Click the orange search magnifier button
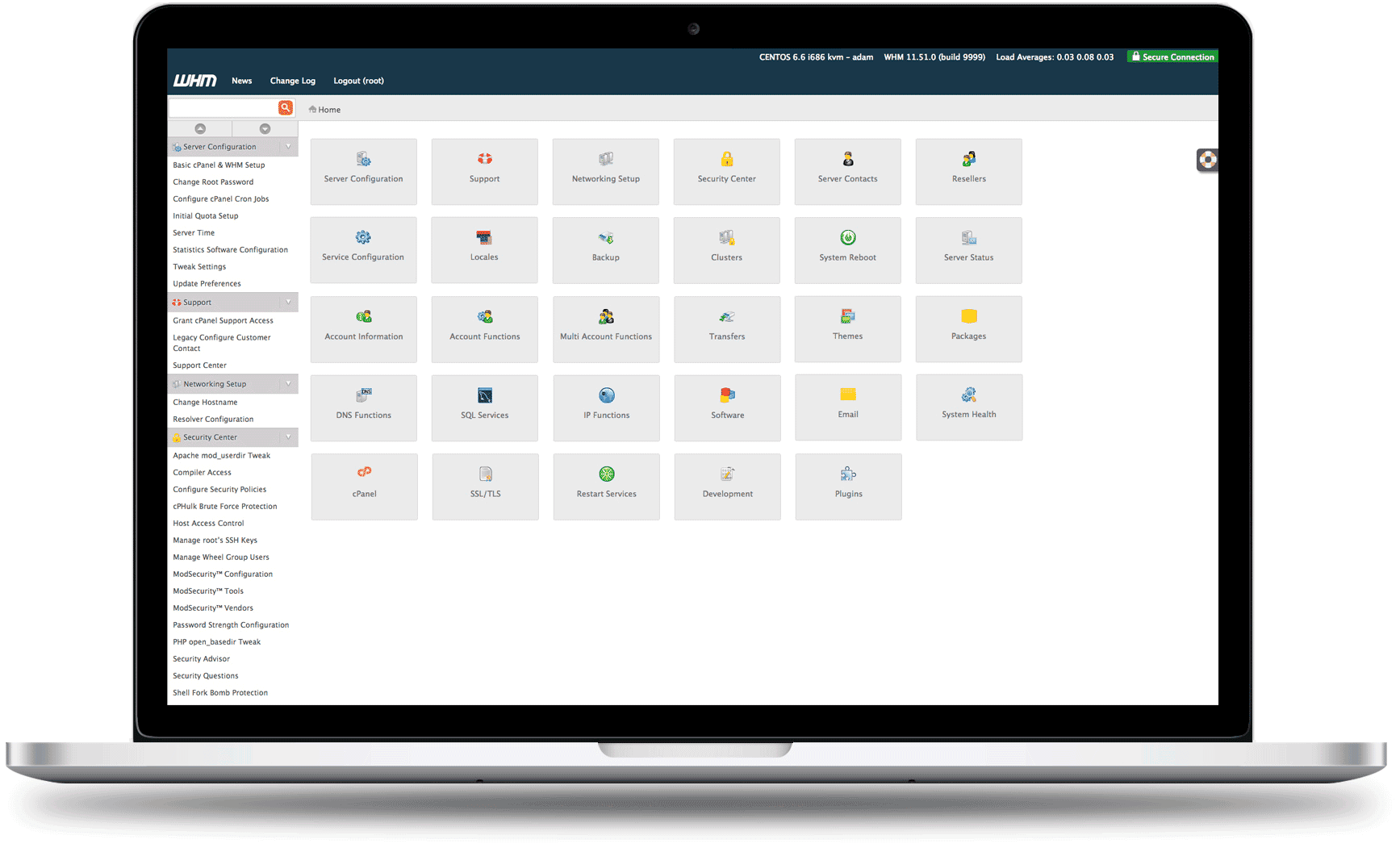Screen dimensions: 1400x848 click(286, 108)
